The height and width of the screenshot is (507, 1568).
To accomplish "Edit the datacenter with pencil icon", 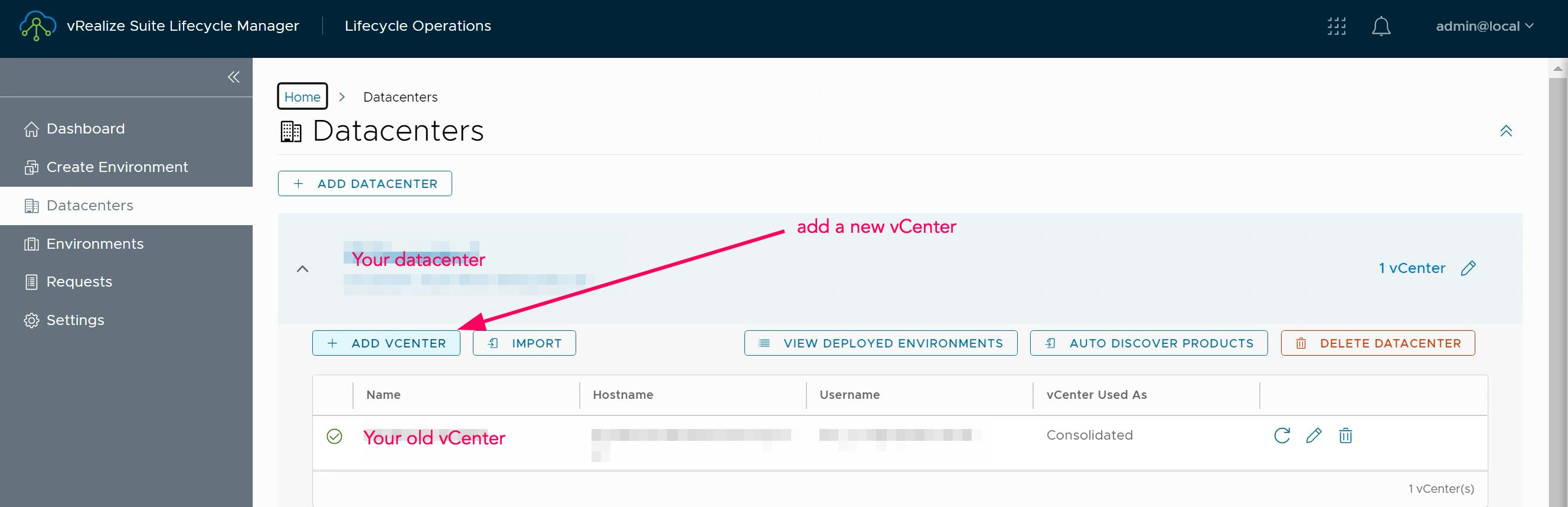I will (1468, 268).
